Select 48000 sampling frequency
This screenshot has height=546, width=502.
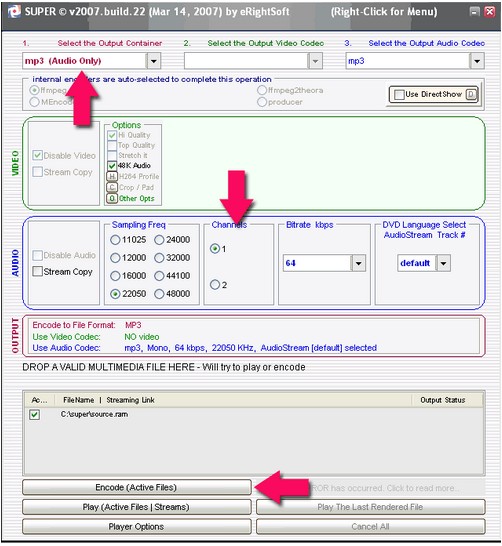159,294
